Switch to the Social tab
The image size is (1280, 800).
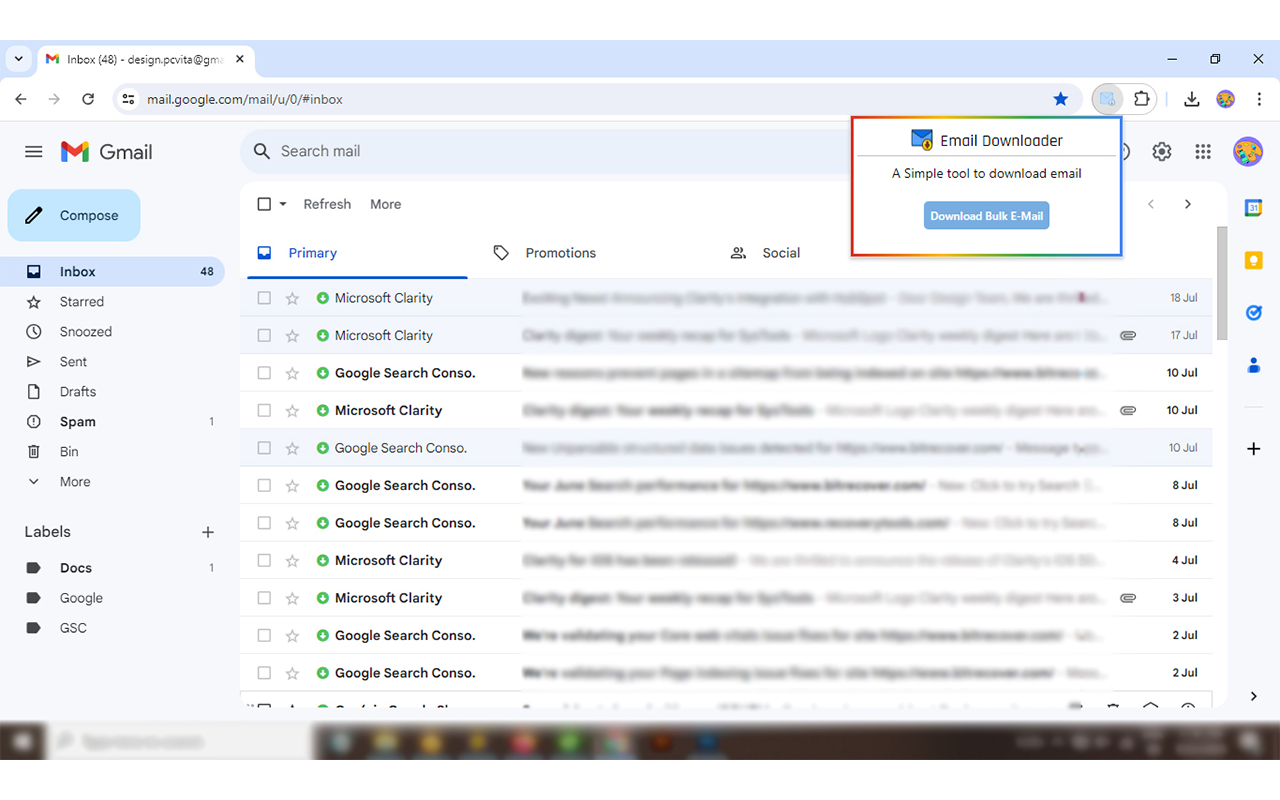pos(781,252)
